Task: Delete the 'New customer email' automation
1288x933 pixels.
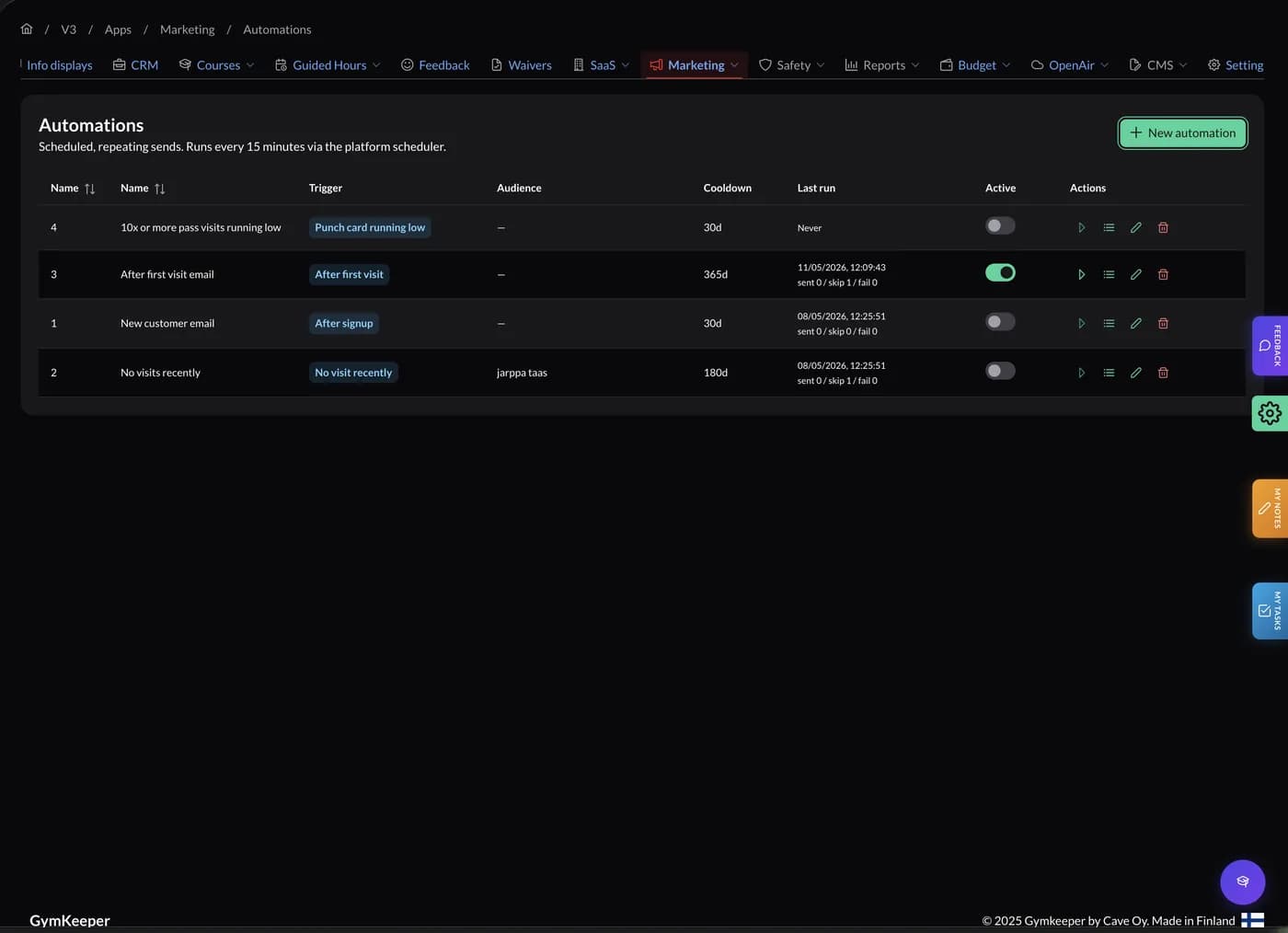Action: [x=1163, y=323]
